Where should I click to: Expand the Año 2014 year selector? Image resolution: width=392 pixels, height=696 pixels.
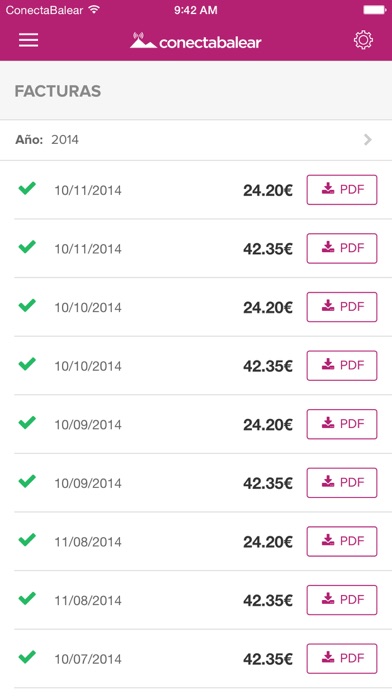pyautogui.click(x=196, y=140)
